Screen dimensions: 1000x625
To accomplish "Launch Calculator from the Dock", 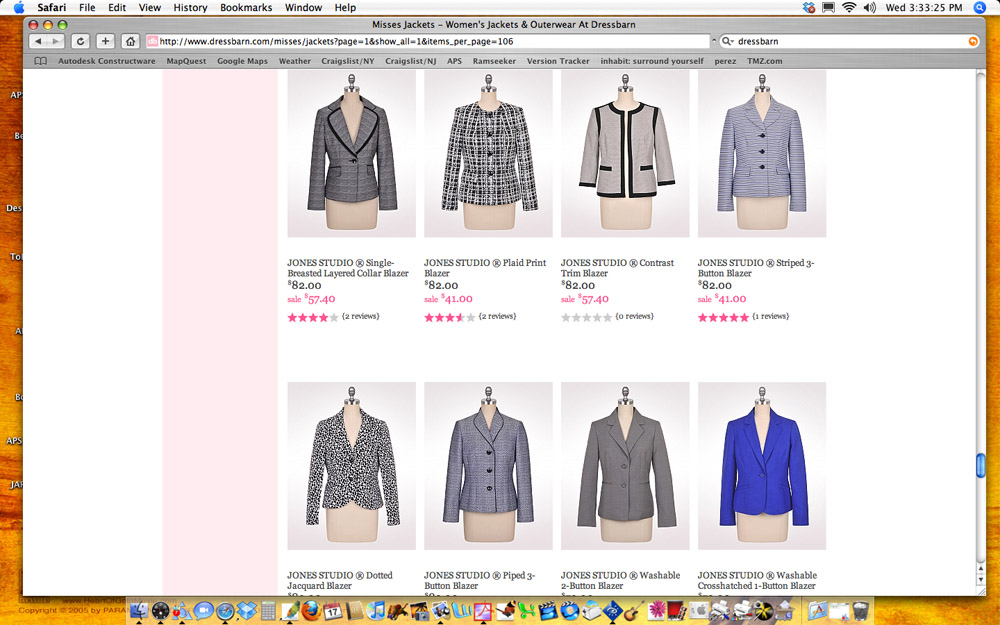I will pyautogui.click(x=268, y=611).
